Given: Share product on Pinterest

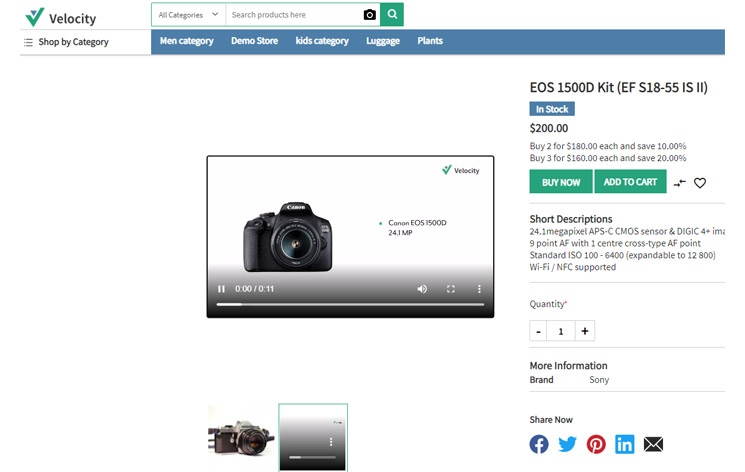Looking at the screenshot, I should (x=596, y=444).
